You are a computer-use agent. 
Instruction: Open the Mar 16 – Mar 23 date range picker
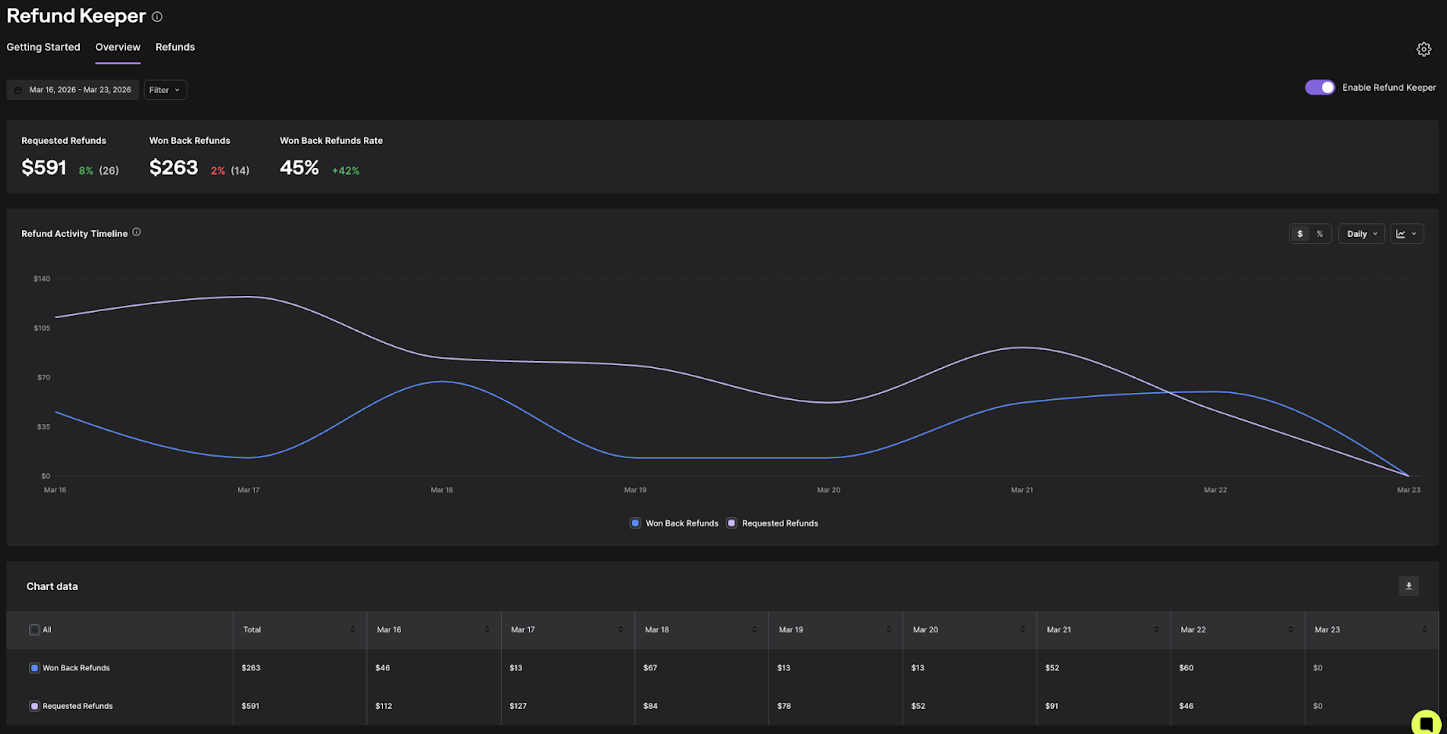[80, 90]
